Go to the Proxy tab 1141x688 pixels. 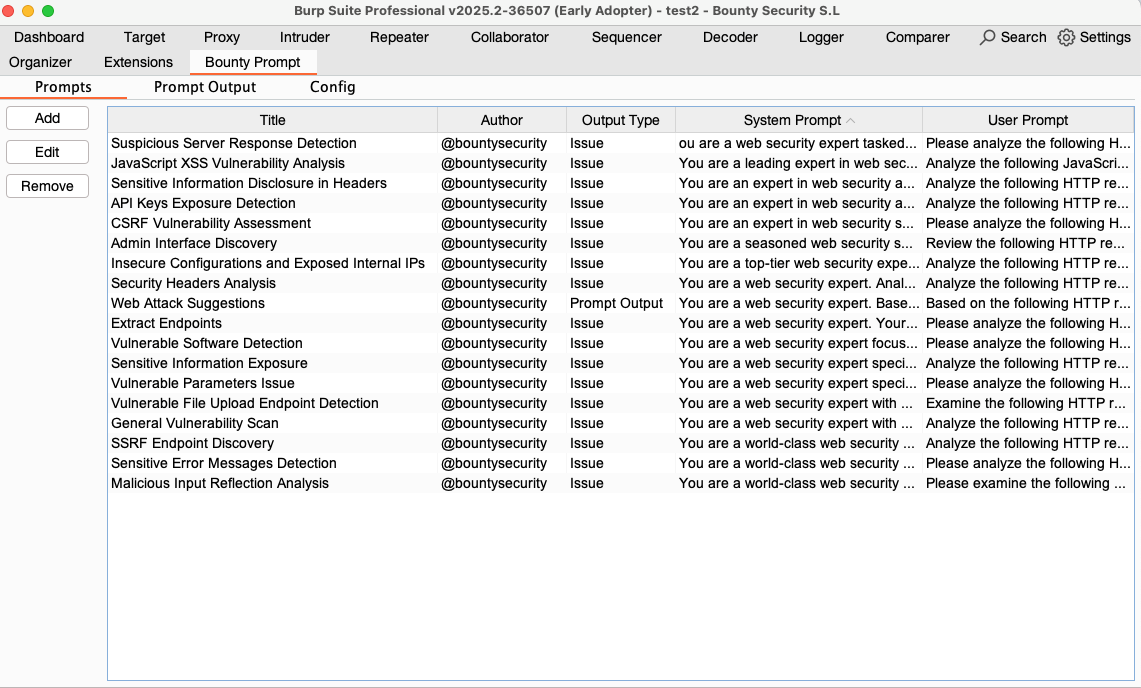pyautogui.click(x=222, y=37)
